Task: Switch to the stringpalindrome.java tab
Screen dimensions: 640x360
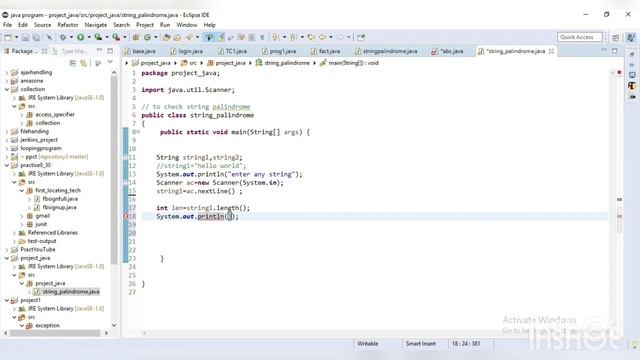Action: [x=386, y=51]
